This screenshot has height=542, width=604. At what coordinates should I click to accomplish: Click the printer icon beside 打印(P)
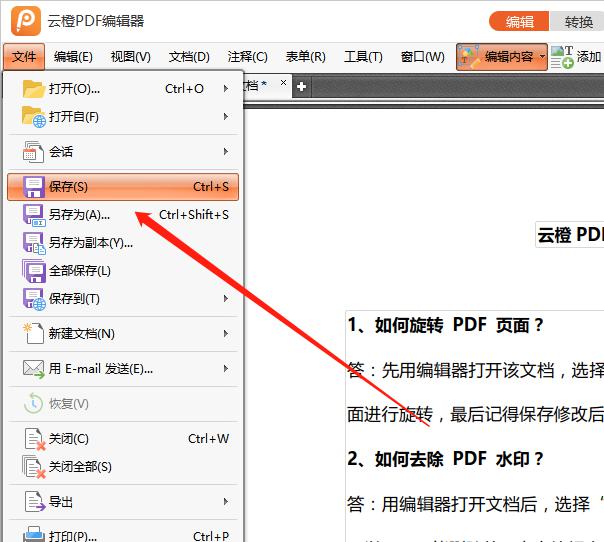point(34,535)
